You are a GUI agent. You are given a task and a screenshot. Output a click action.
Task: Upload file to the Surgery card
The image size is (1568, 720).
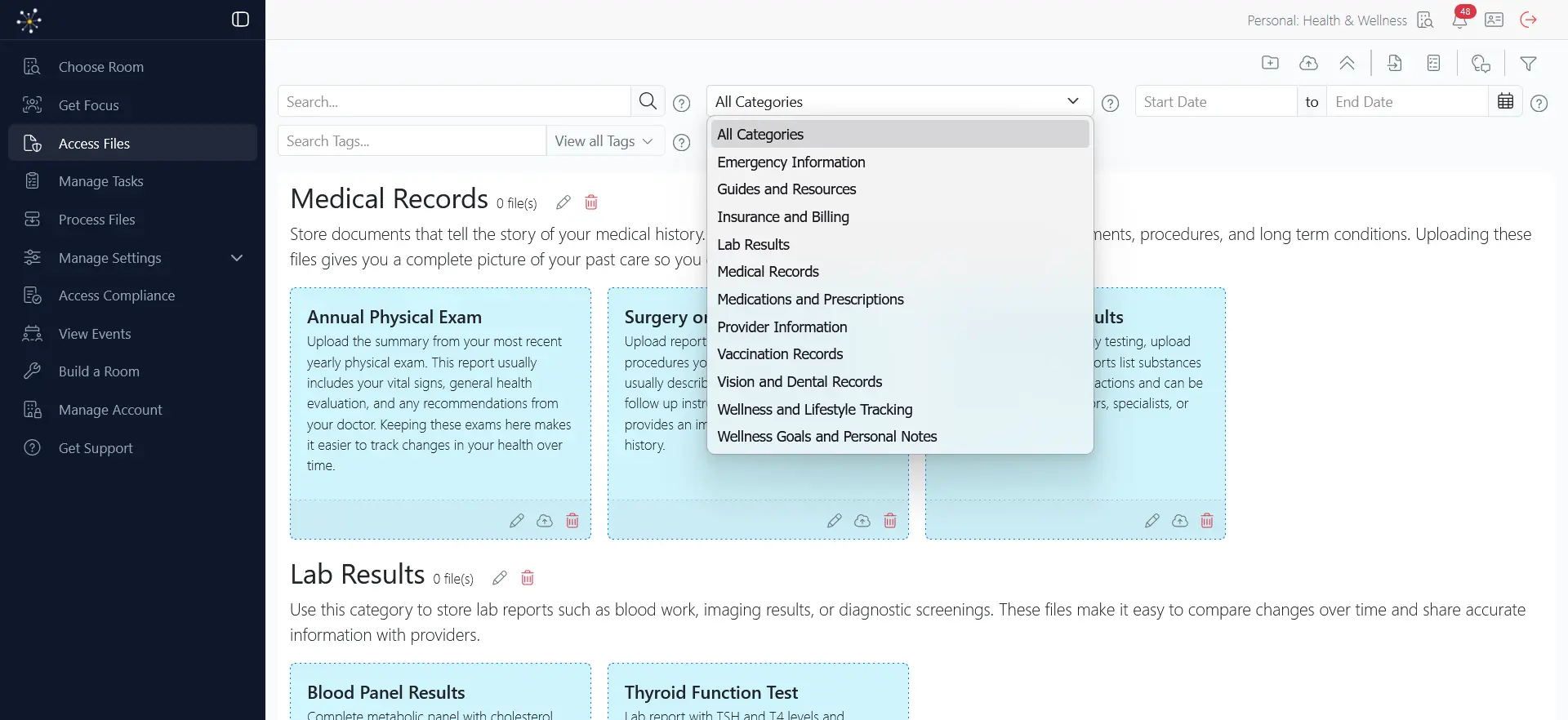(862, 521)
